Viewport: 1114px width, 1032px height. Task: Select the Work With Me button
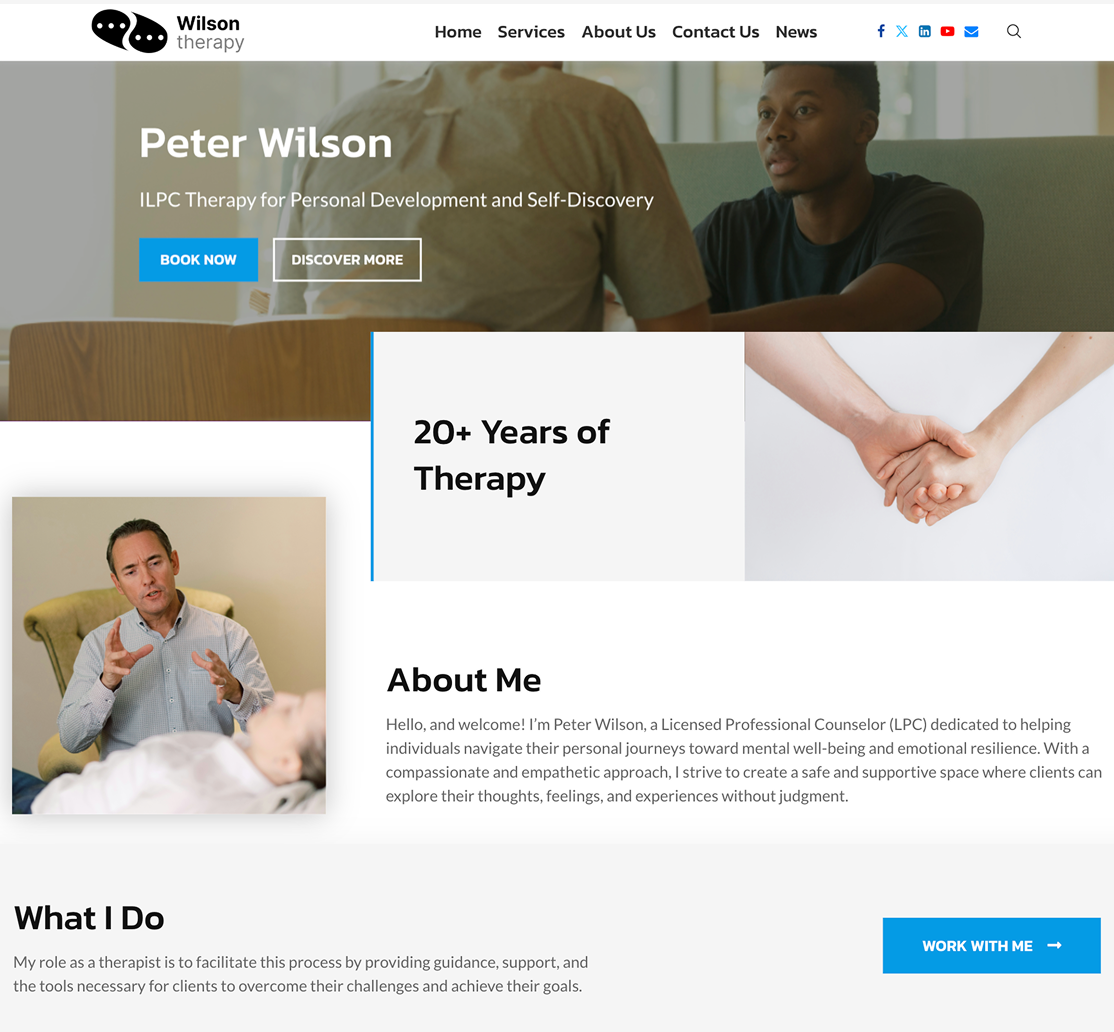[991, 945]
